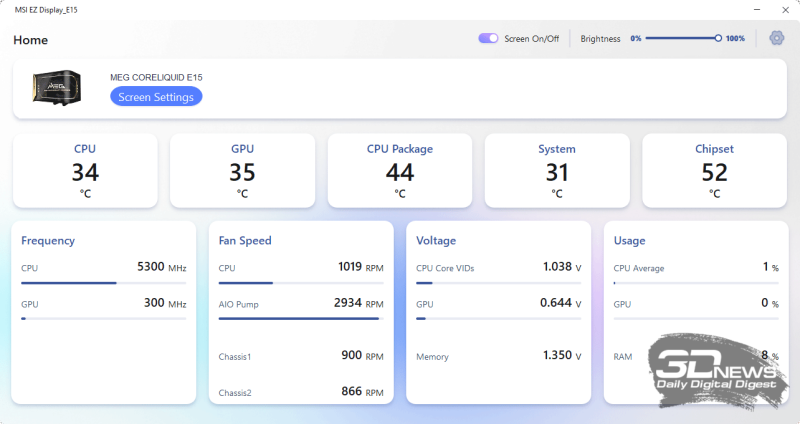Click the Chassis1 fan speed row
Screen dimensions: 800x424
click(301, 356)
